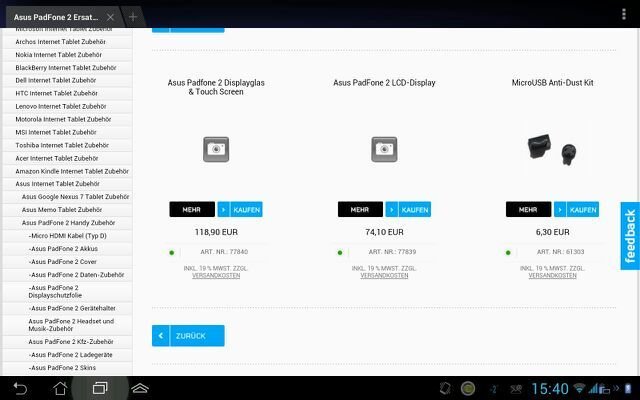This screenshot has height=400, width=640.
Task: Go back with the ZURÜCK button
Action: [x=188, y=336]
